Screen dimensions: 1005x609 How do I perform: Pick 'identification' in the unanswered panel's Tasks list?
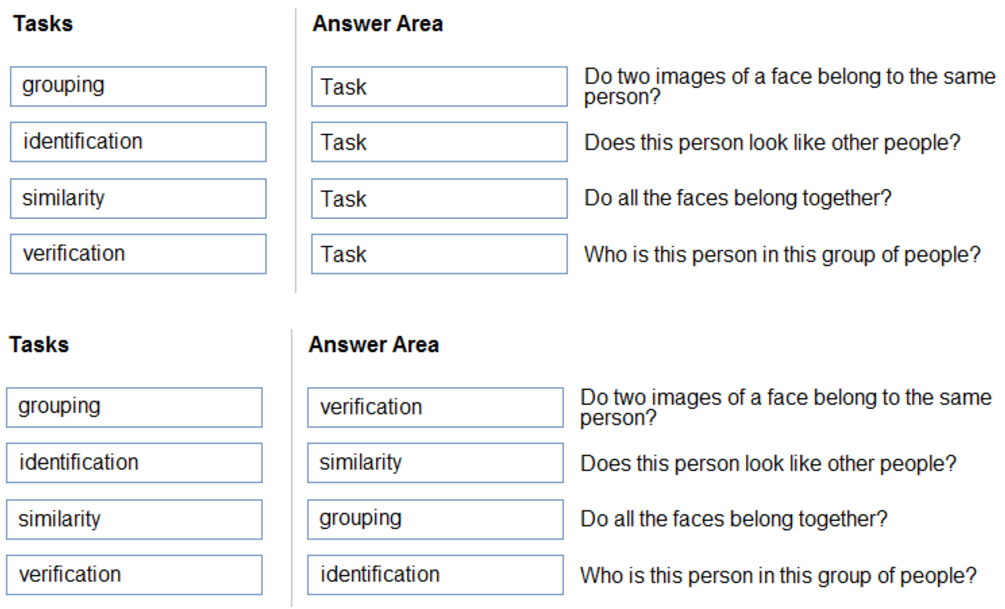[138, 142]
